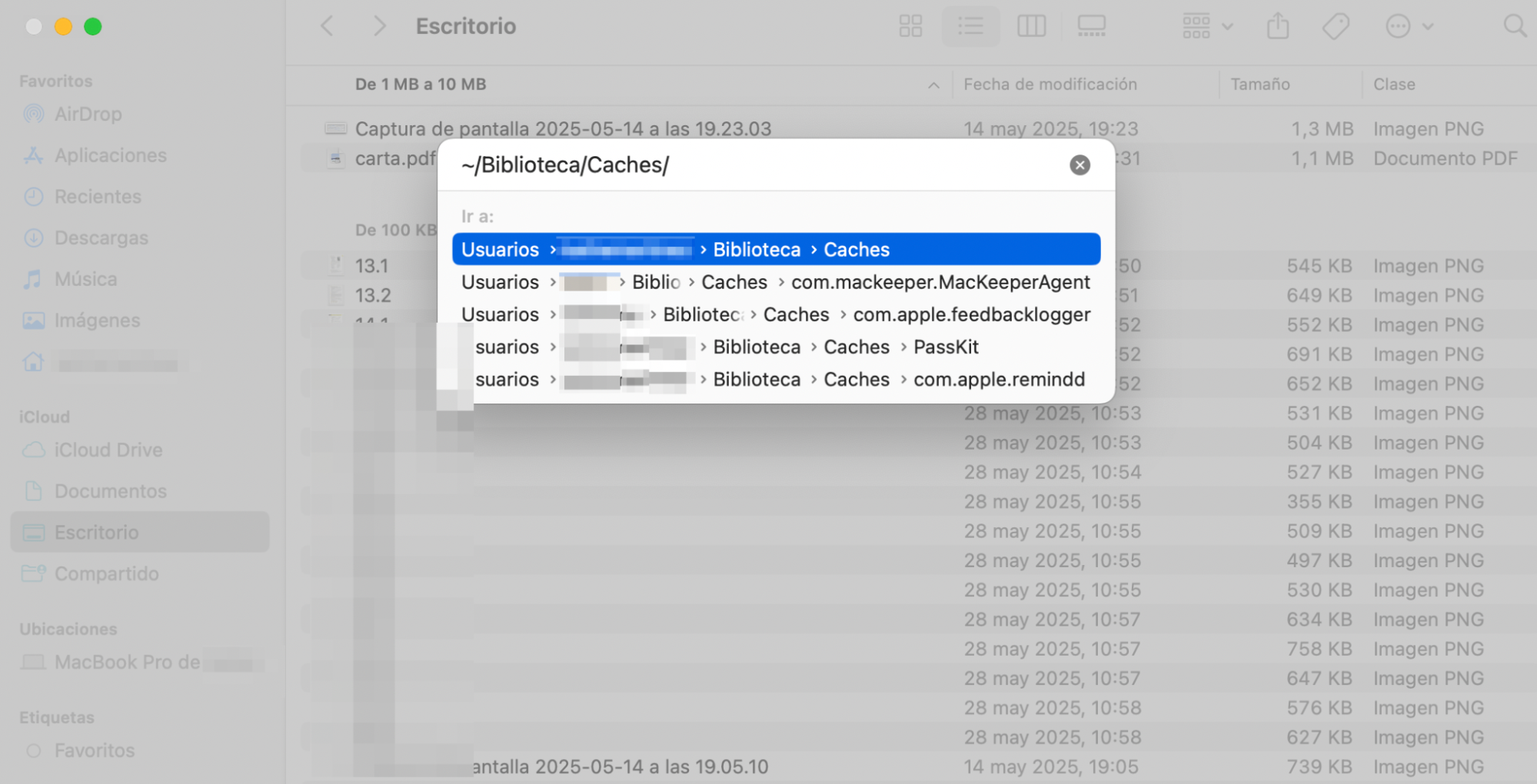Select AirDrop in the sidebar
This screenshot has height=784, width=1537.
[88, 114]
